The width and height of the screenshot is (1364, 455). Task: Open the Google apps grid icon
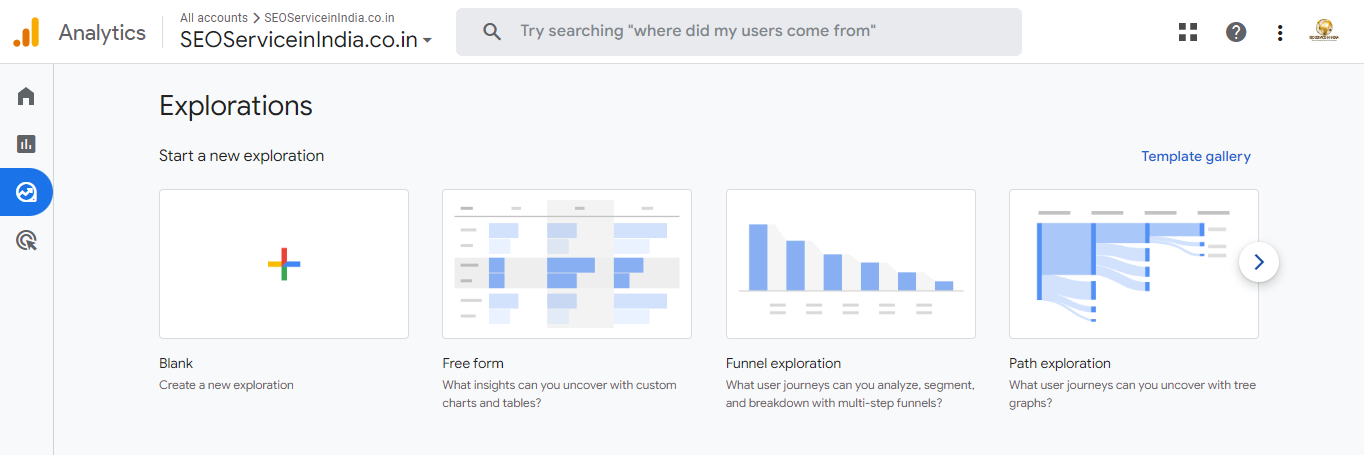(1188, 32)
